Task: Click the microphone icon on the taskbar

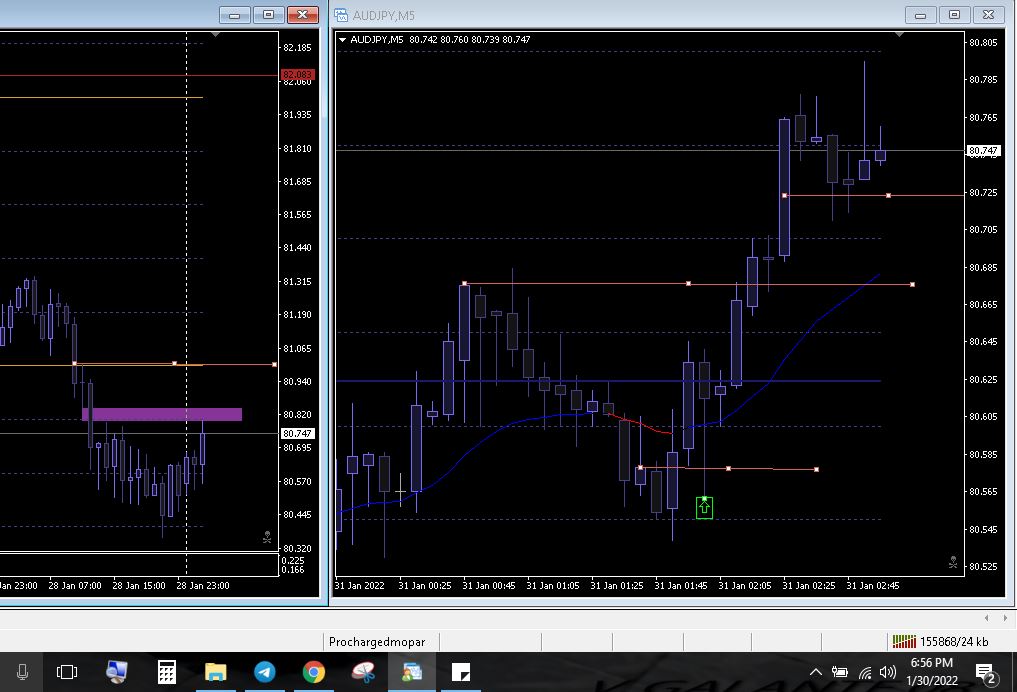Action: 22,672
